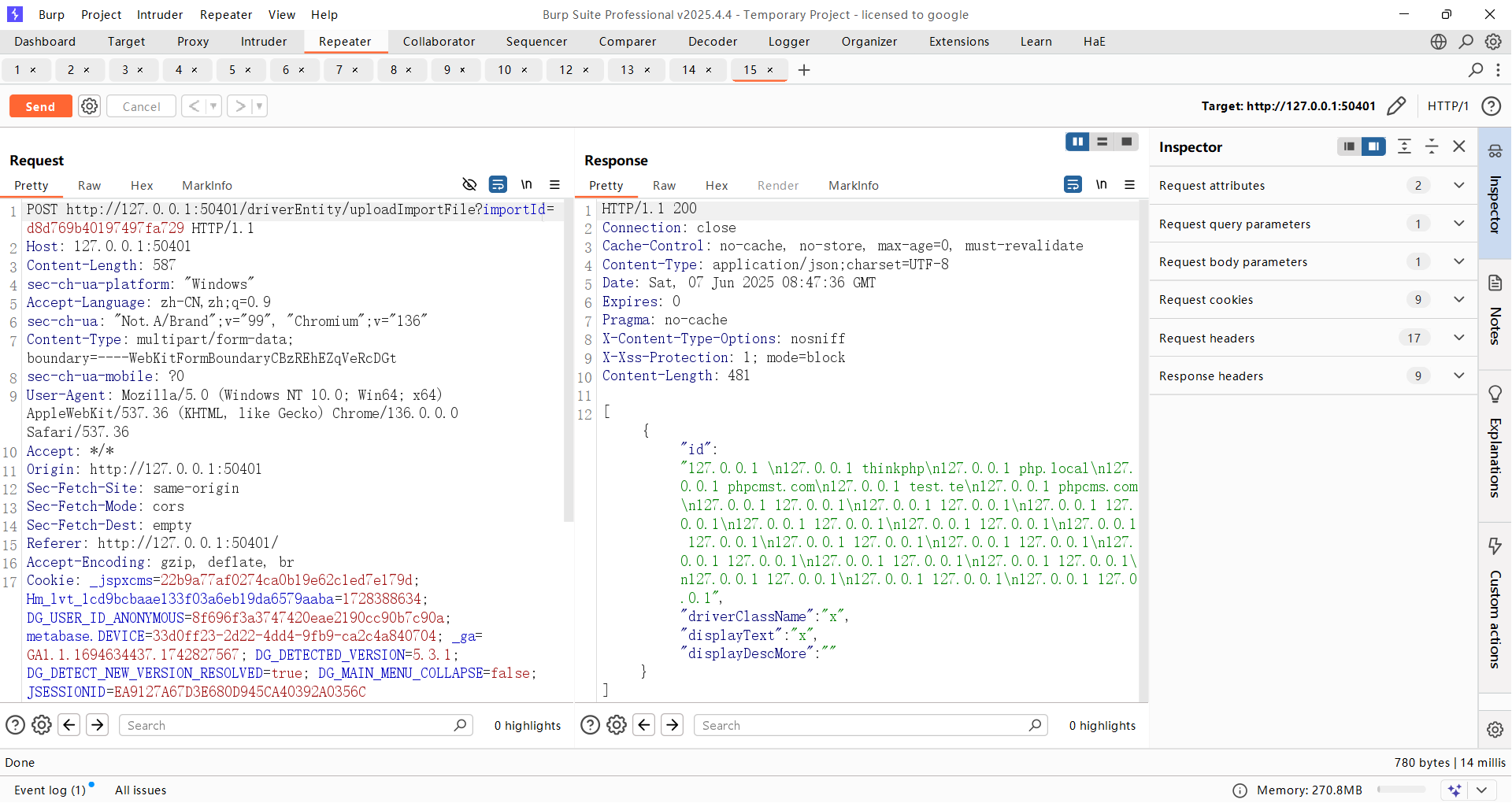Search Repeater tabs with magnifier icon
The height and width of the screenshot is (803, 1512).
tap(1476, 70)
